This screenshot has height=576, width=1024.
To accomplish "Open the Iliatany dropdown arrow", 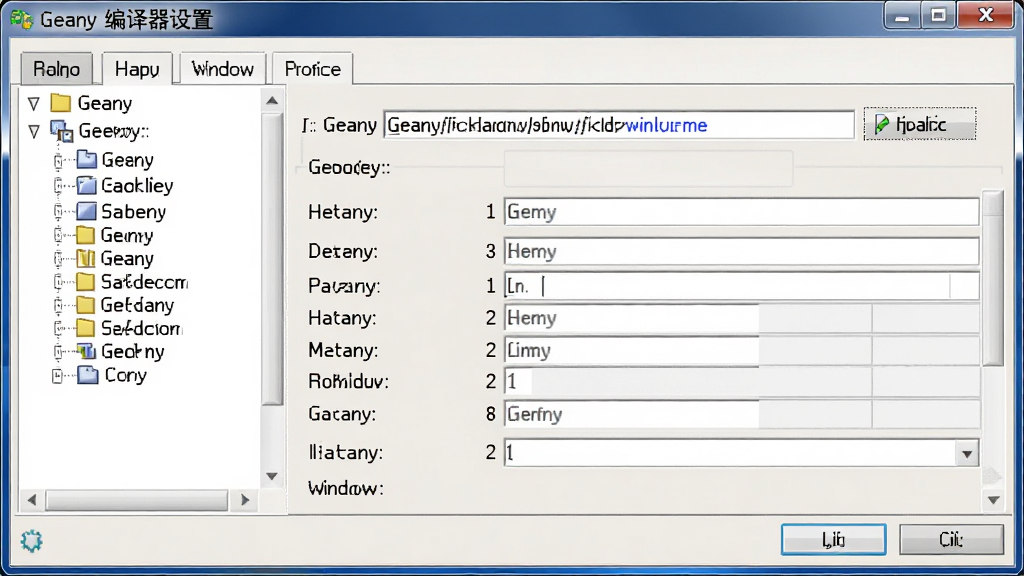I will click(967, 453).
